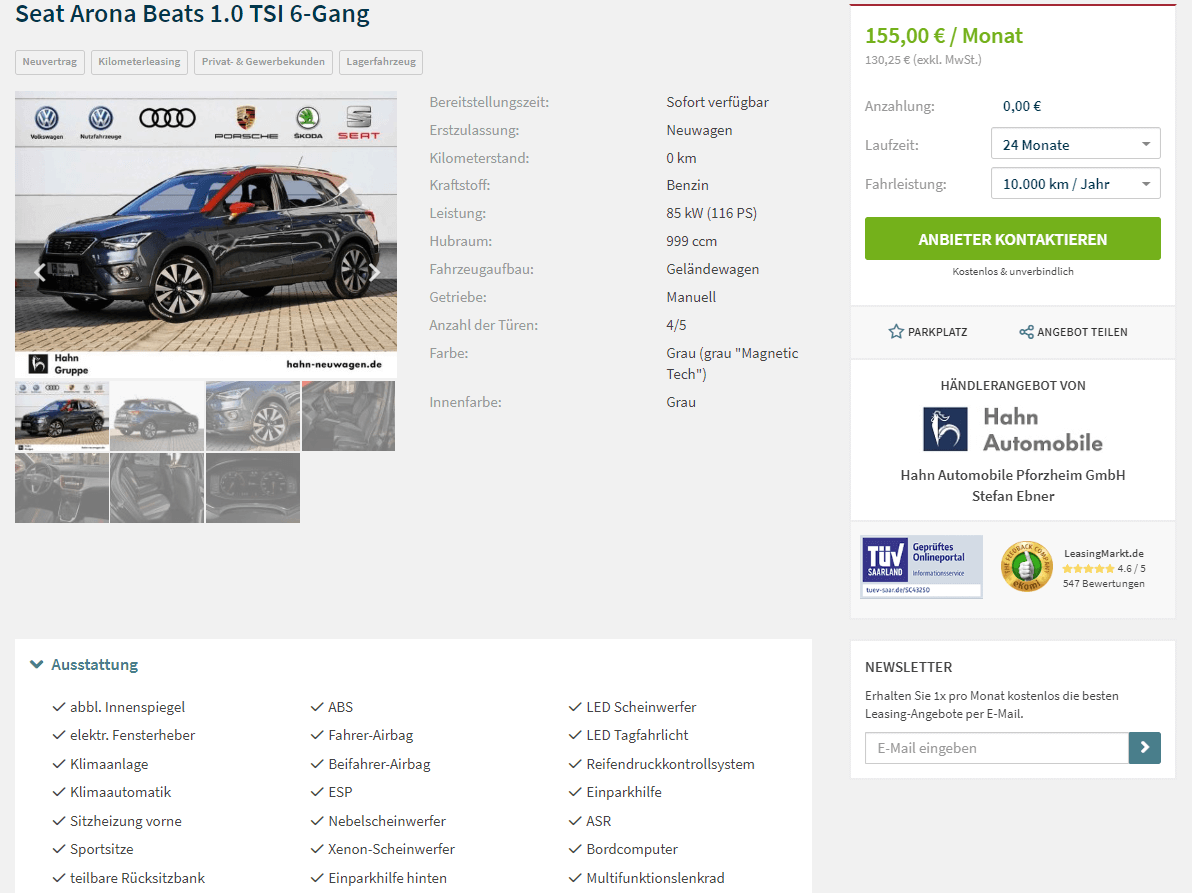Click into the E-Mail eingeben field
Screen dimensions: 1192x893
coord(997,748)
